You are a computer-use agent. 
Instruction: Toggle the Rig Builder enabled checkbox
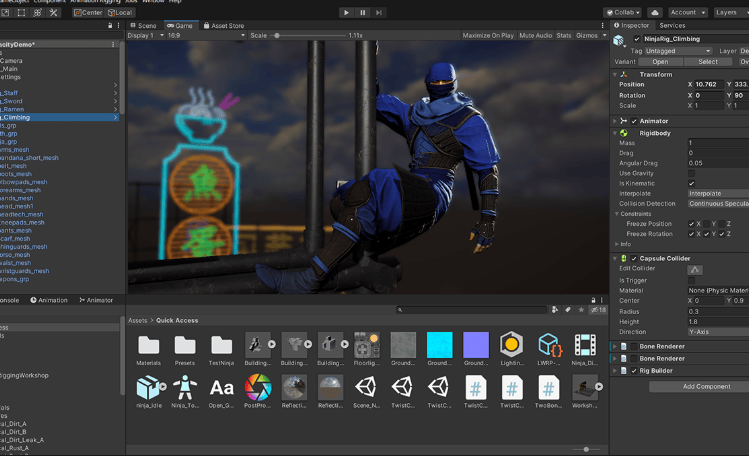tap(634, 371)
